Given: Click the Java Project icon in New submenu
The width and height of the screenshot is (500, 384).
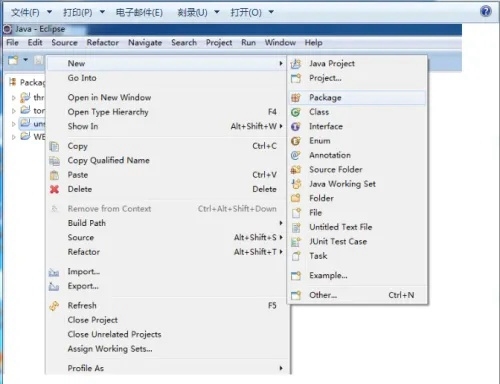Looking at the screenshot, I should click(x=296, y=64).
